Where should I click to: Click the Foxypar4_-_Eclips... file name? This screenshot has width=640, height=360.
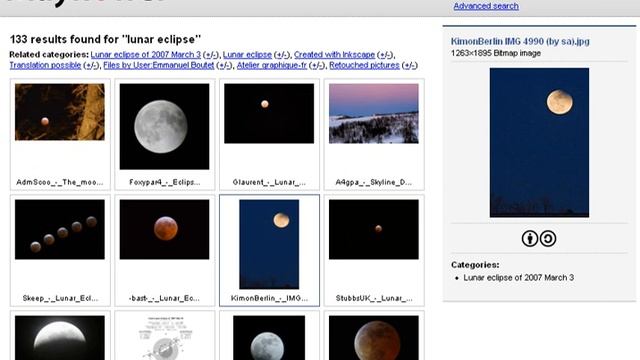tap(164, 182)
